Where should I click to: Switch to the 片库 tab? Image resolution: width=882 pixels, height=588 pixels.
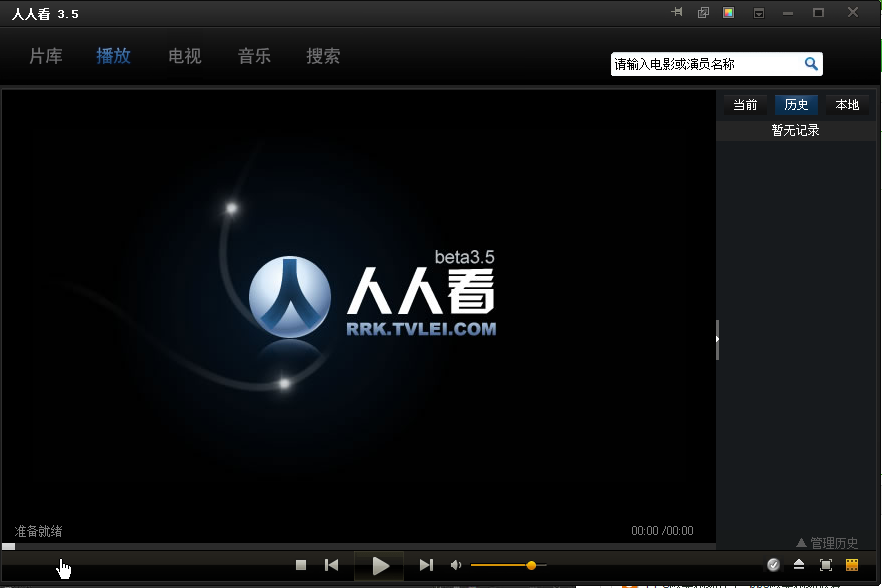tap(45, 56)
